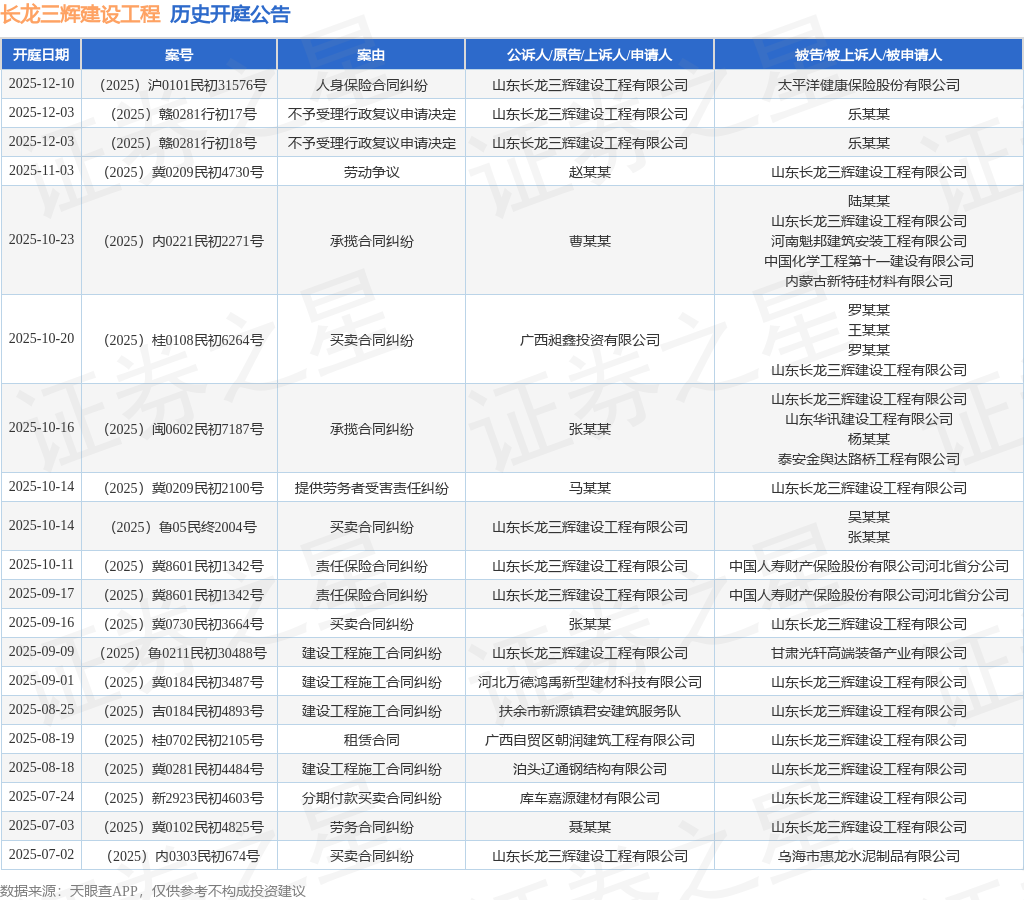Click 中国化学工程第十一建设有限公司 in defendant list

(868, 261)
